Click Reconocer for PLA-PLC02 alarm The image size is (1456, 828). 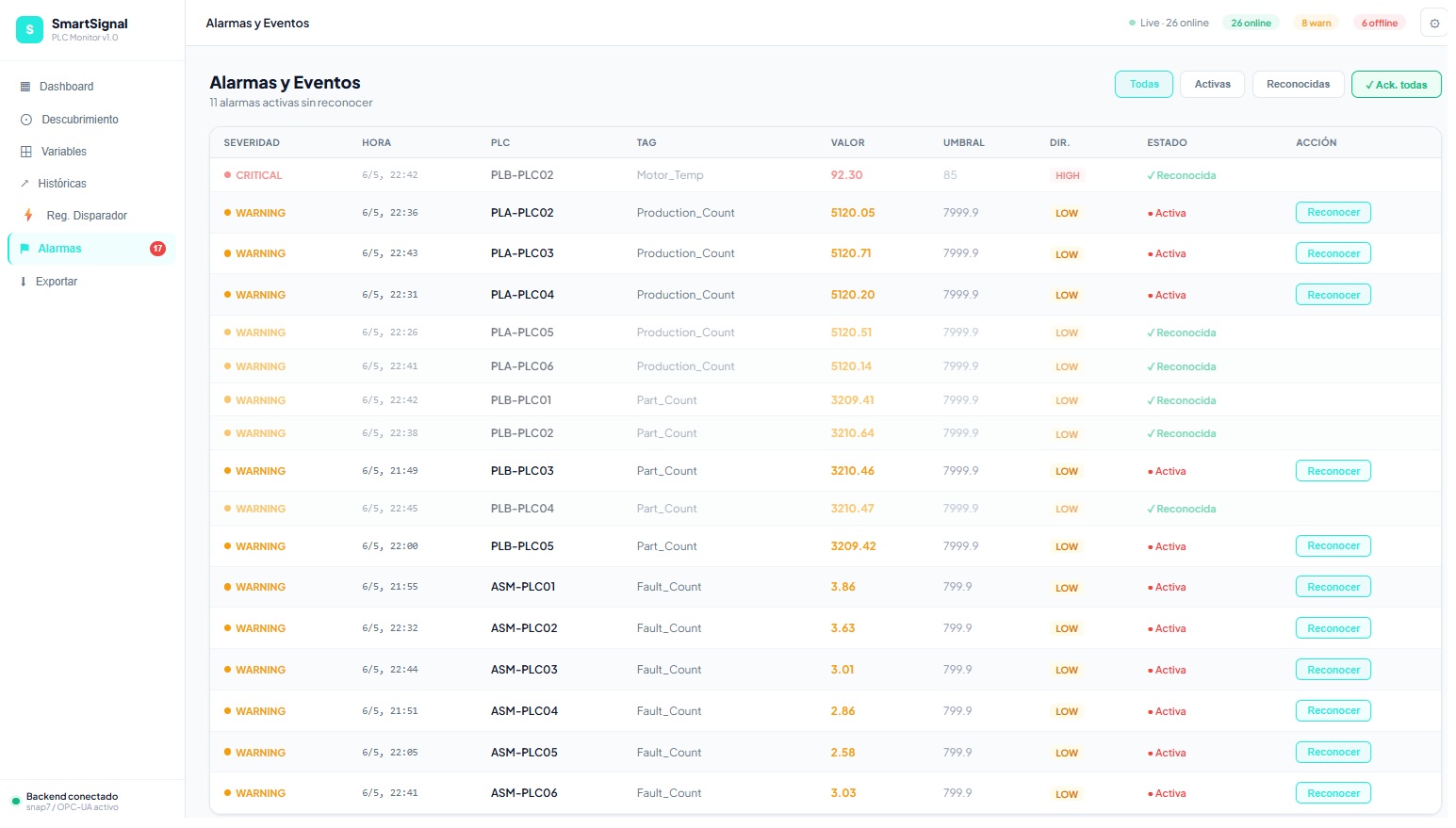(1333, 213)
